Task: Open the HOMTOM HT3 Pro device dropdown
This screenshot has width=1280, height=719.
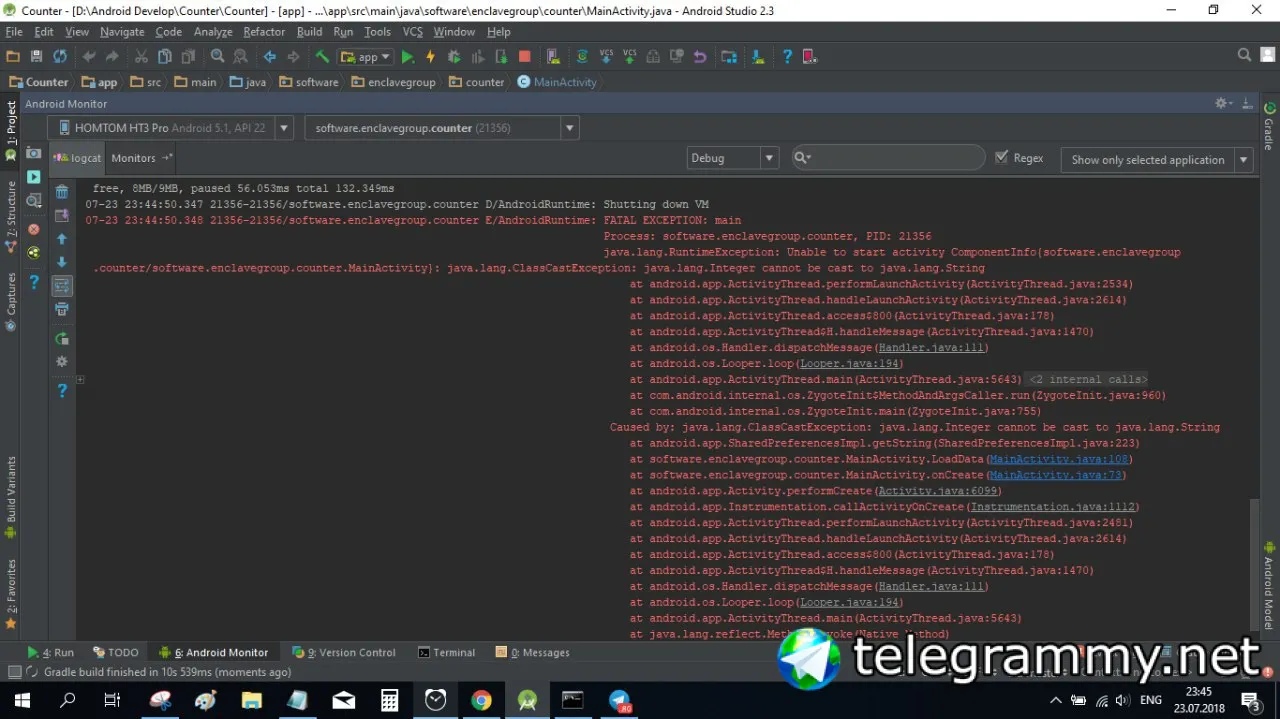Action: point(170,128)
